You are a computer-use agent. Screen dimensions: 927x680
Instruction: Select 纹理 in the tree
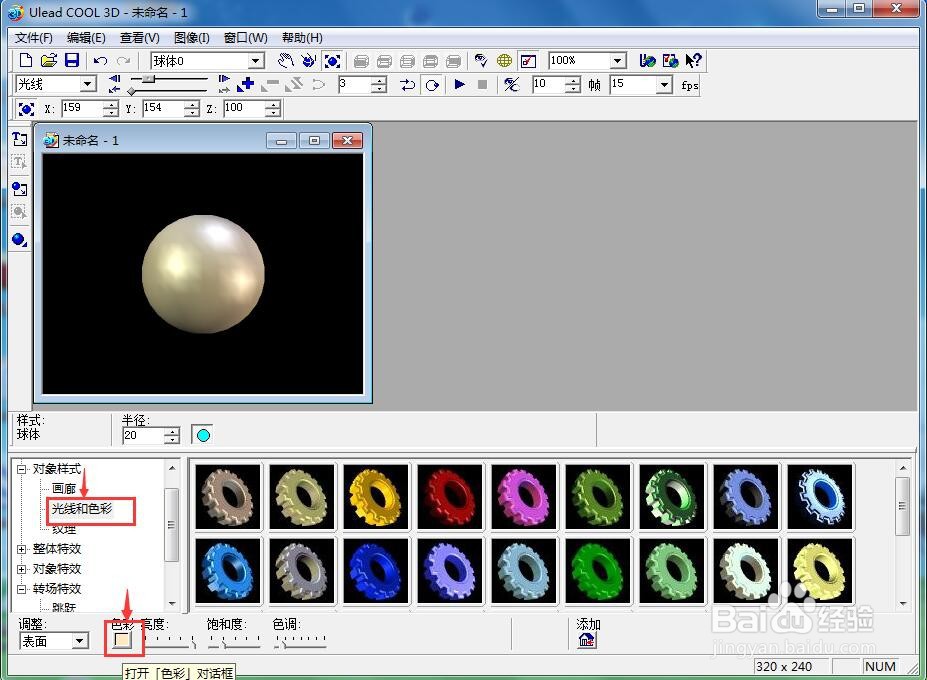[x=64, y=529]
